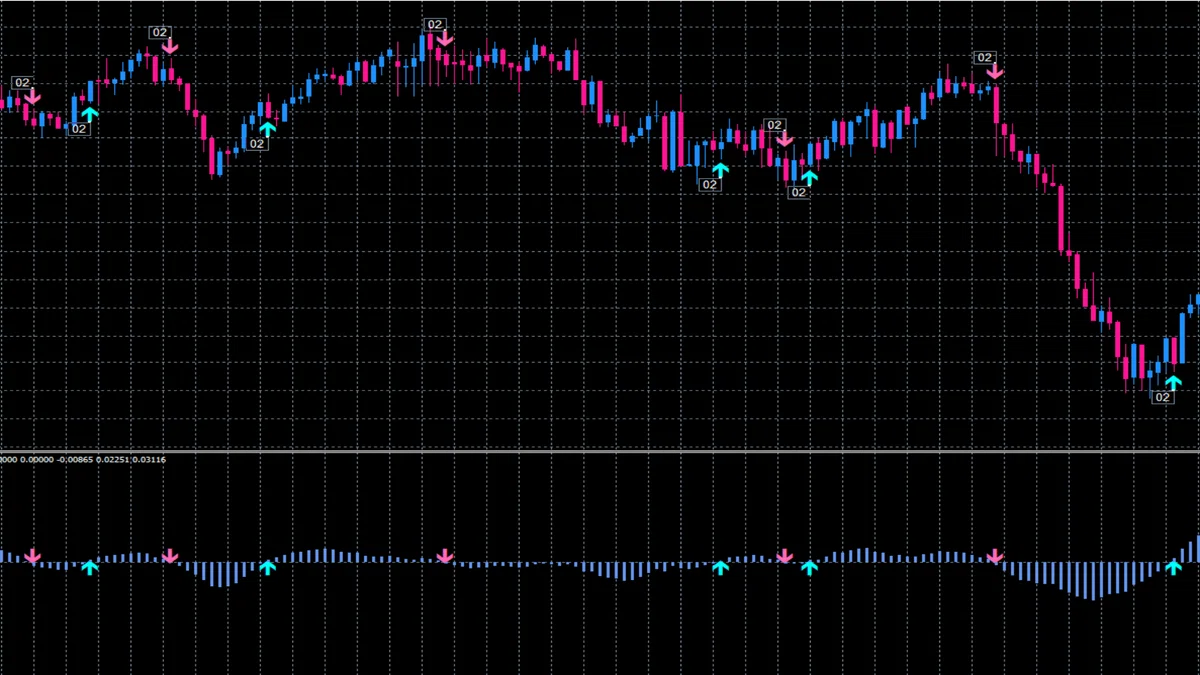Viewport: 1200px width, 675px height.
Task: Click the sell arrow just before the steep sell-off
Action: click(x=995, y=71)
